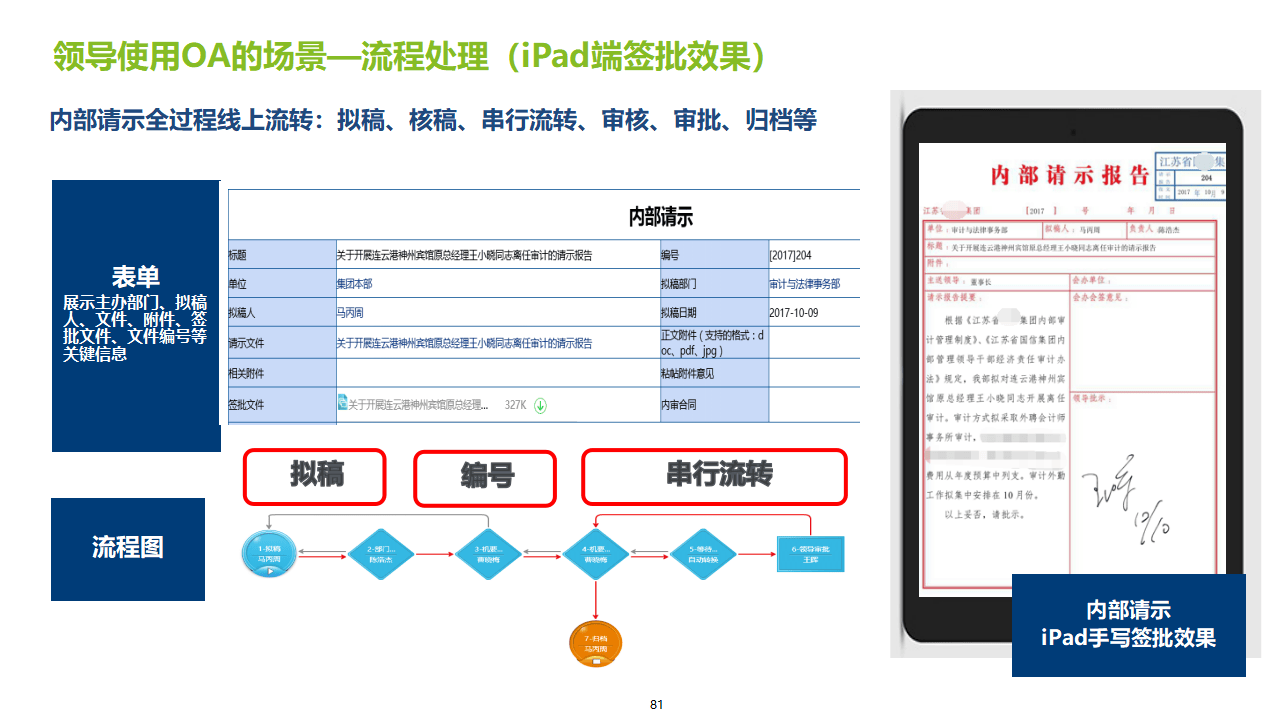1280x720 pixels.
Task: Click the iPad 会办会签意见 area
Action: pos(1142,339)
